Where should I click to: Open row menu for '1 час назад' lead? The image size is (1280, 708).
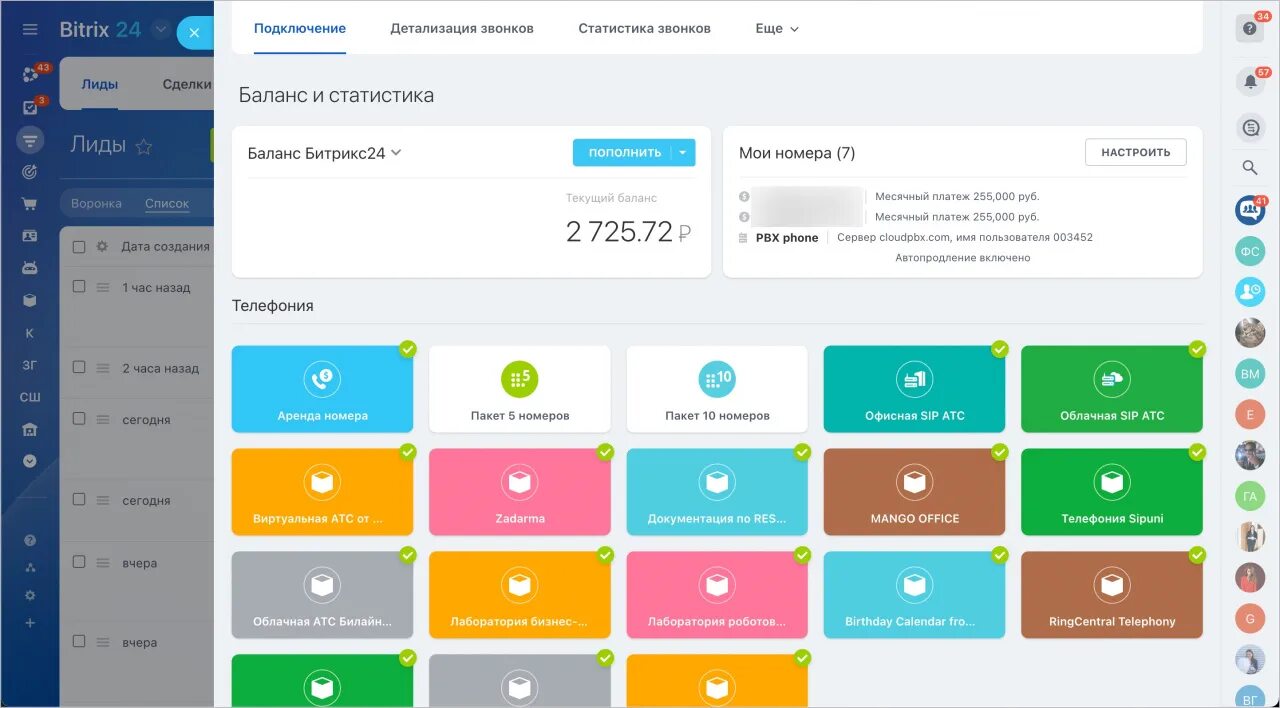(102, 287)
